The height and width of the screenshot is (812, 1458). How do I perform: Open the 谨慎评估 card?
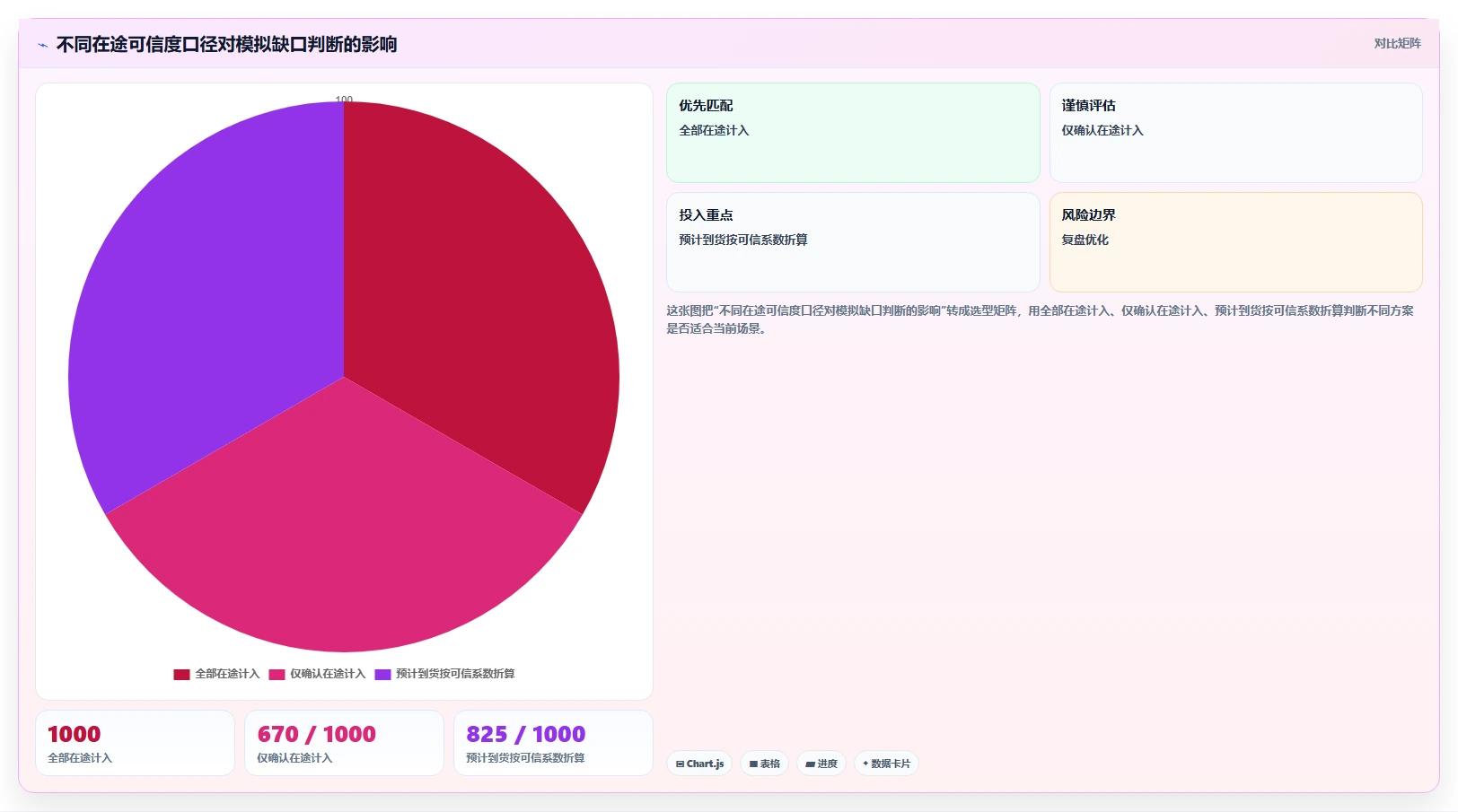tap(1235, 133)
